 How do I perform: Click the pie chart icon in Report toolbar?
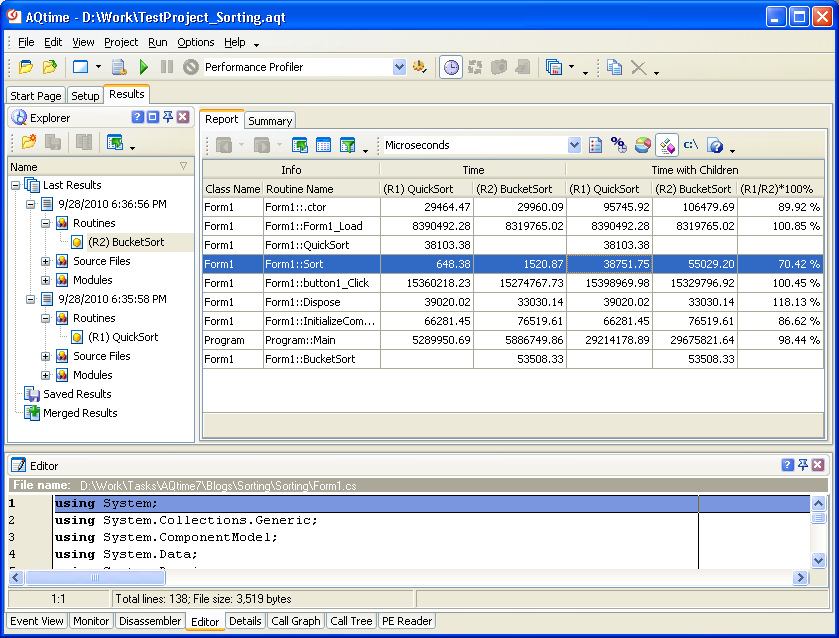(x=643, y=145)
